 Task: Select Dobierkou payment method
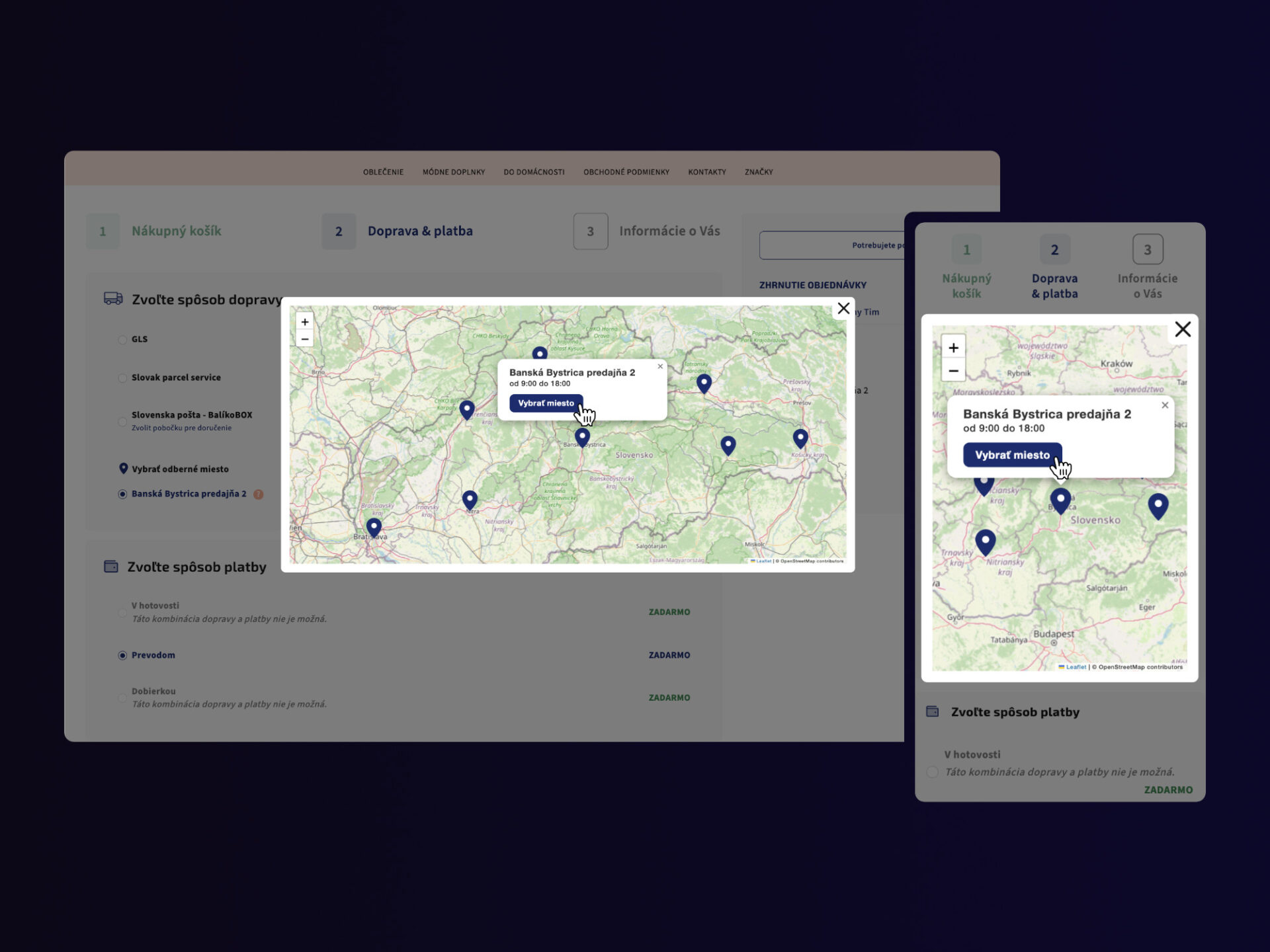122,698
